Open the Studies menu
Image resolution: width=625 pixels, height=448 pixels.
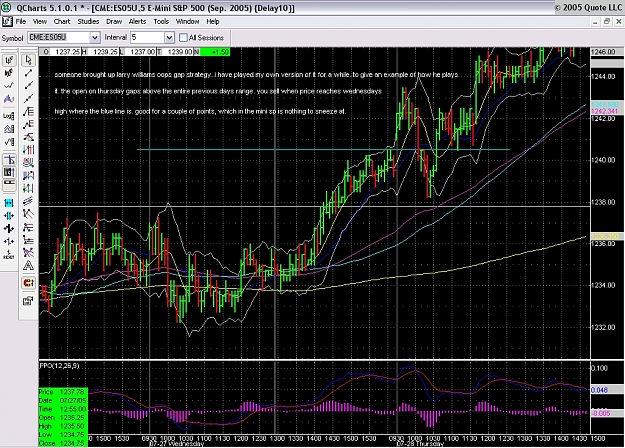pyautogui.click(x=88, y=22)
